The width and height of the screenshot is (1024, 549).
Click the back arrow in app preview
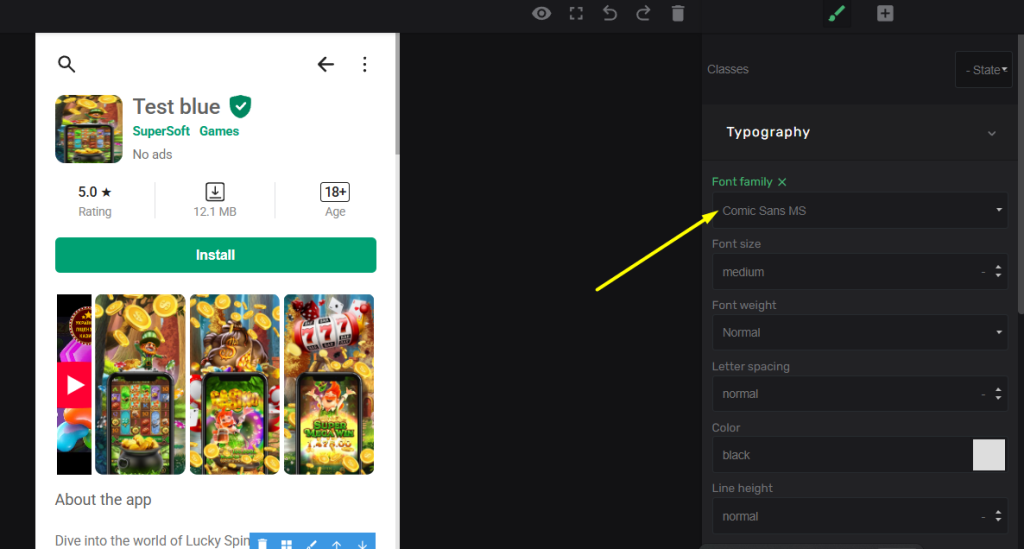coord(325,65)
